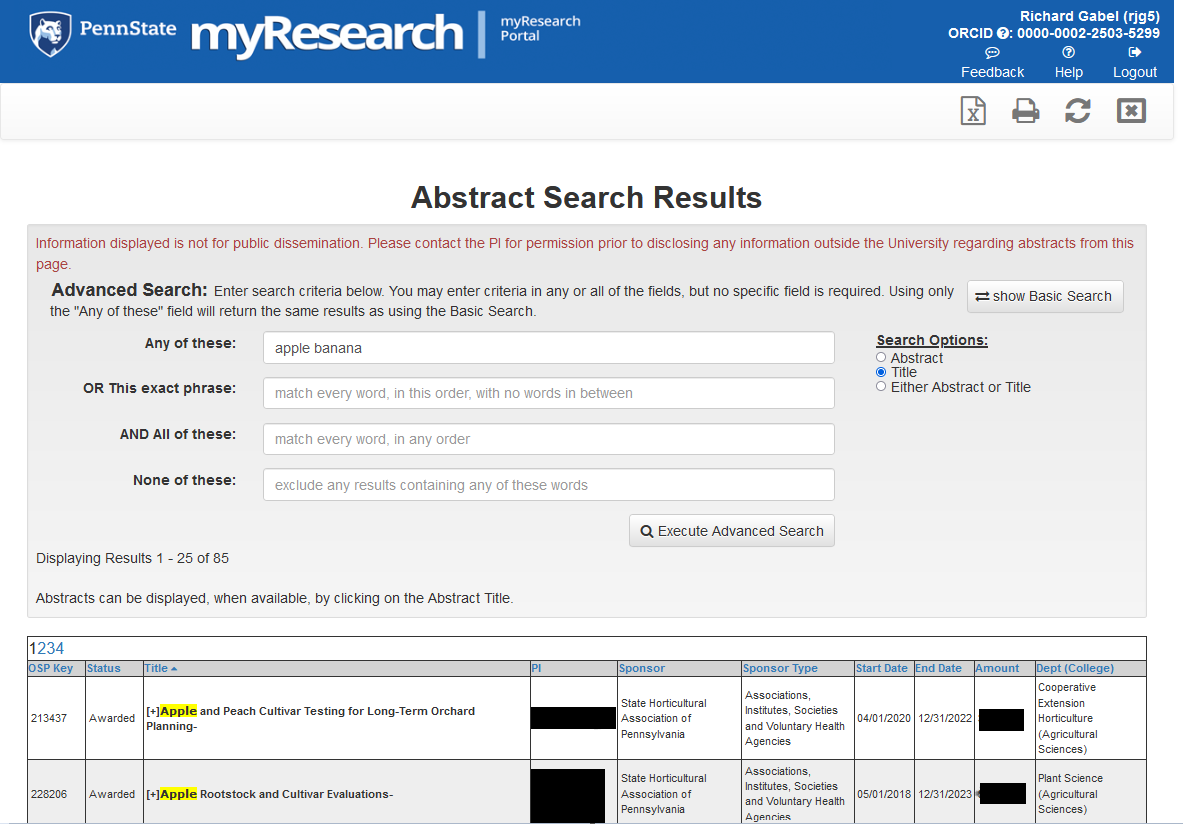This screenshot has width=1183, height=824.
Task: Click the close X icon in toolbar
Action: pos(1130,111)
